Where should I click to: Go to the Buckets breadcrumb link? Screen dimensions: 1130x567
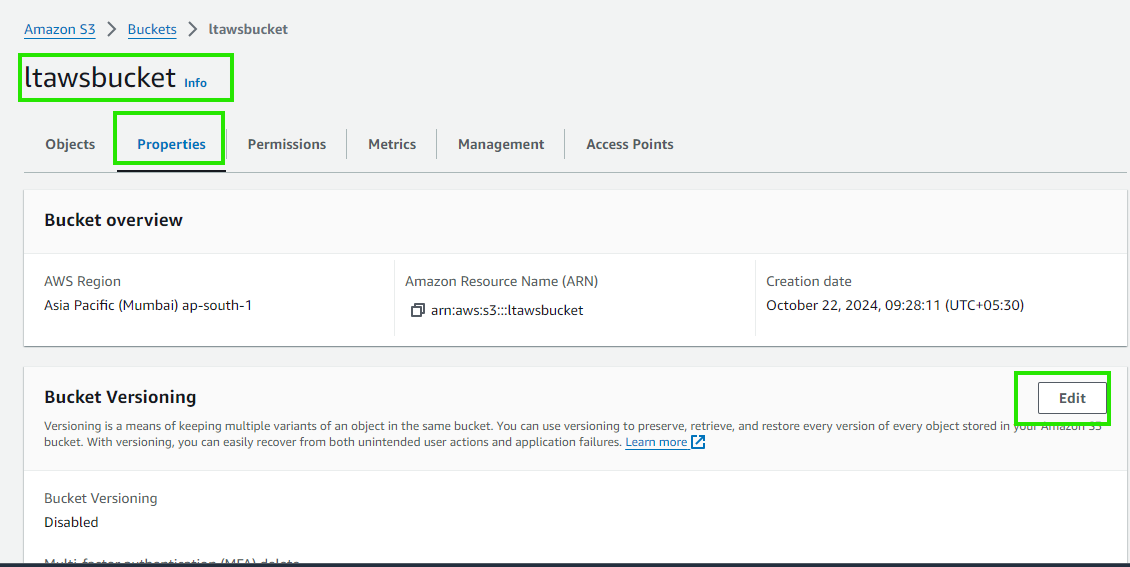(152, 30)
